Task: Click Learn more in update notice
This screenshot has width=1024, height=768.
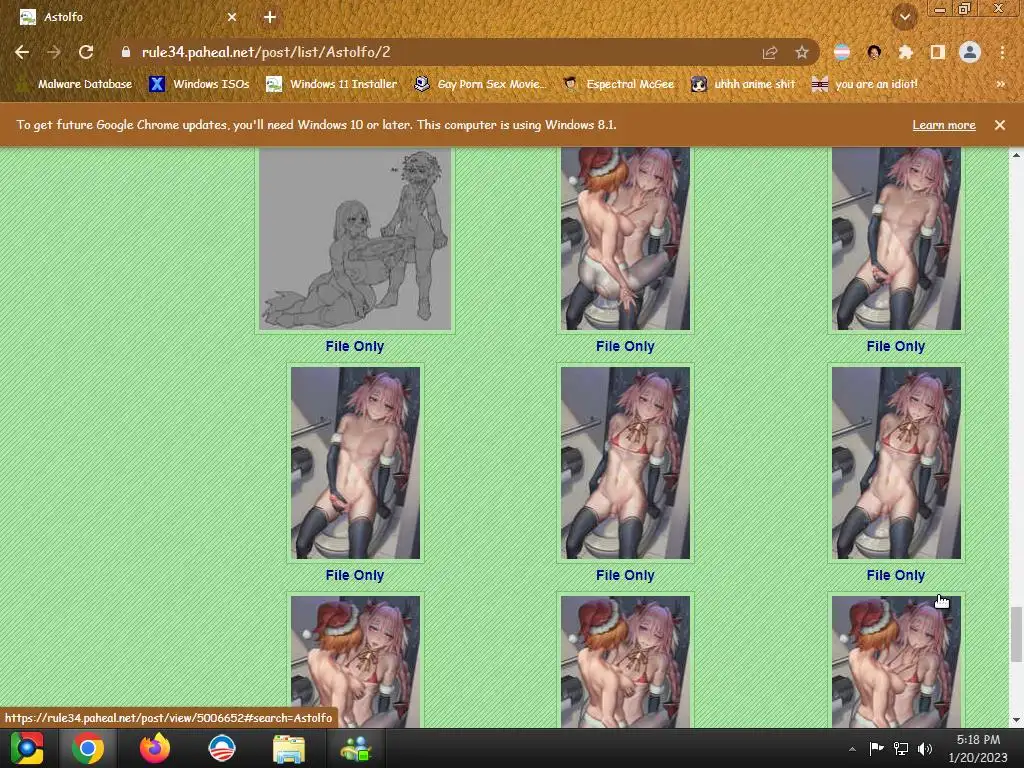Action: coord(944,125)
